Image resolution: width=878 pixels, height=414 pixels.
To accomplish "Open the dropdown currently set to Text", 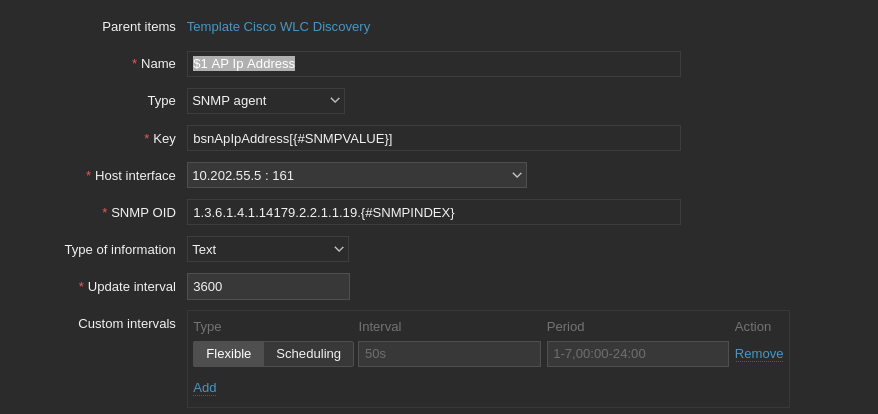I will pos(267,249).
